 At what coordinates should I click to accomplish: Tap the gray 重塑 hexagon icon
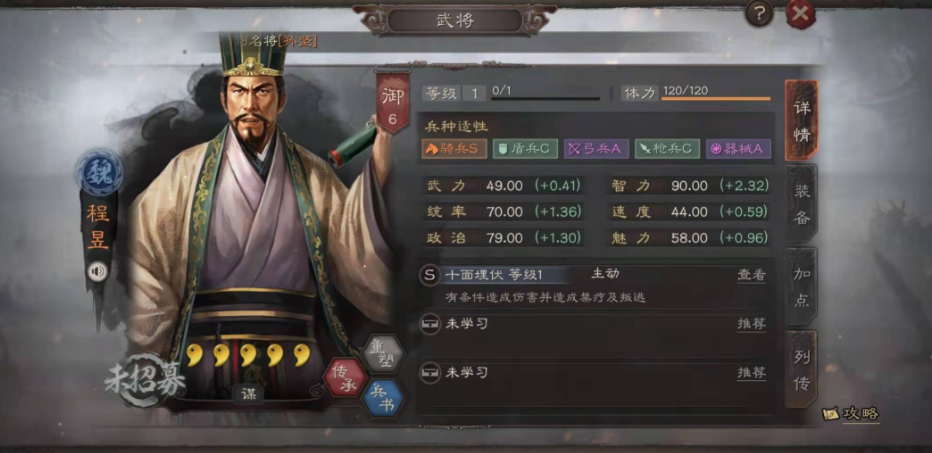[383, 354]
